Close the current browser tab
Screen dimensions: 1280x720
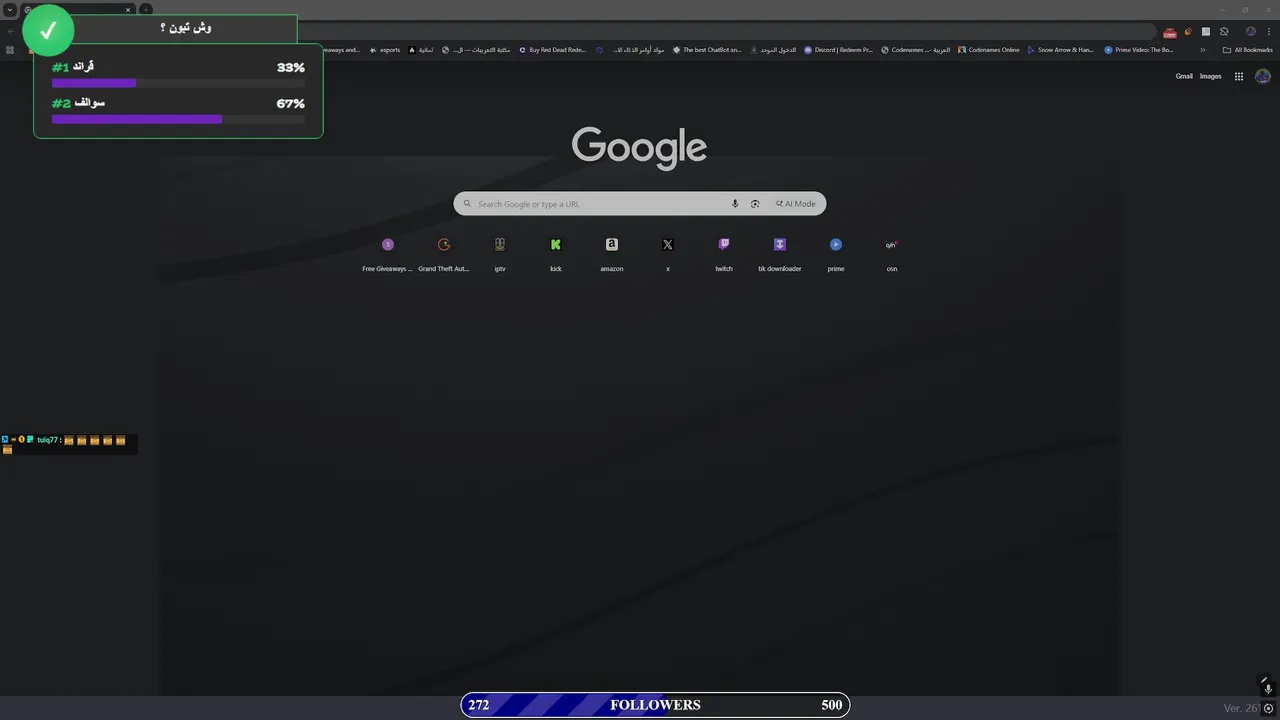128,10
